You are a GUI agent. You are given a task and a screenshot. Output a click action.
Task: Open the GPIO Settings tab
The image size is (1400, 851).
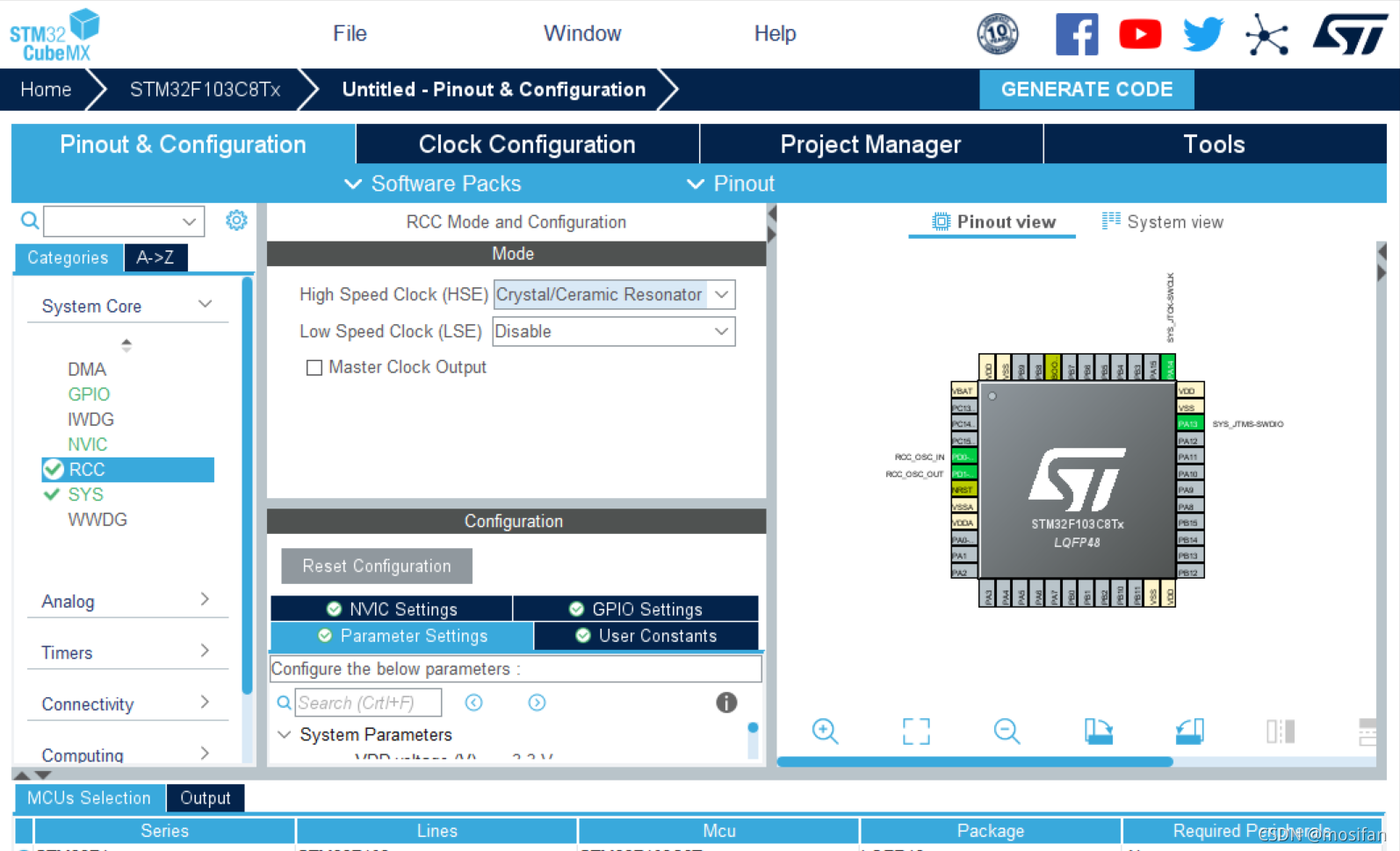click(x=636, y=609)
